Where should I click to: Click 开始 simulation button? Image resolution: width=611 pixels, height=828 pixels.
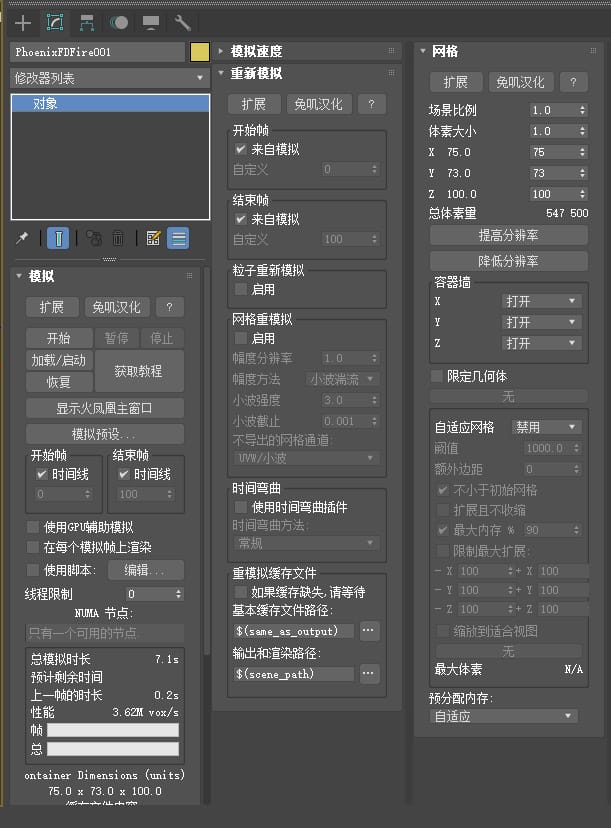point(59,338)
